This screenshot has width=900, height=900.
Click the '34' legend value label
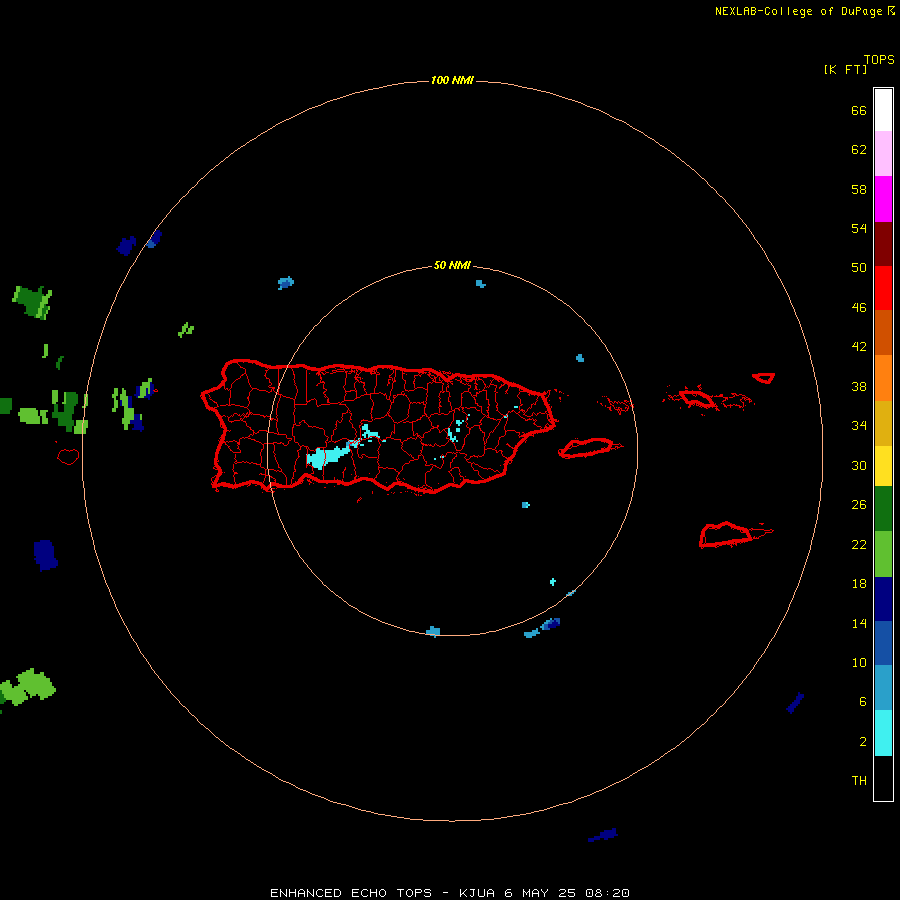tap(859, 426)
